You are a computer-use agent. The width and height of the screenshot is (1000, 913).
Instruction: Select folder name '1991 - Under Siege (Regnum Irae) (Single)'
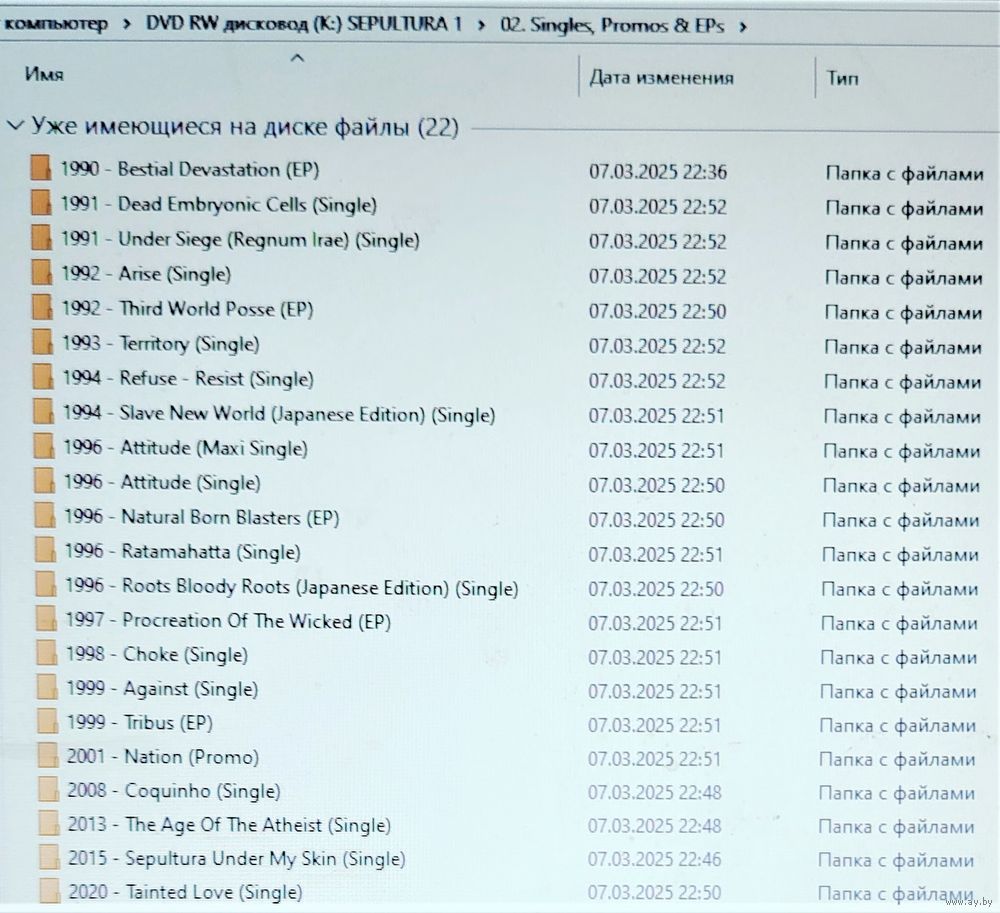240,240
